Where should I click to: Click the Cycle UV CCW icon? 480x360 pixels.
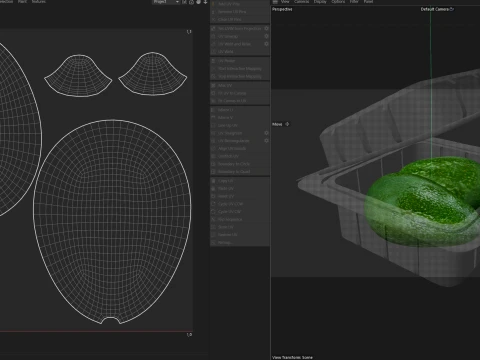pos(214,204)
